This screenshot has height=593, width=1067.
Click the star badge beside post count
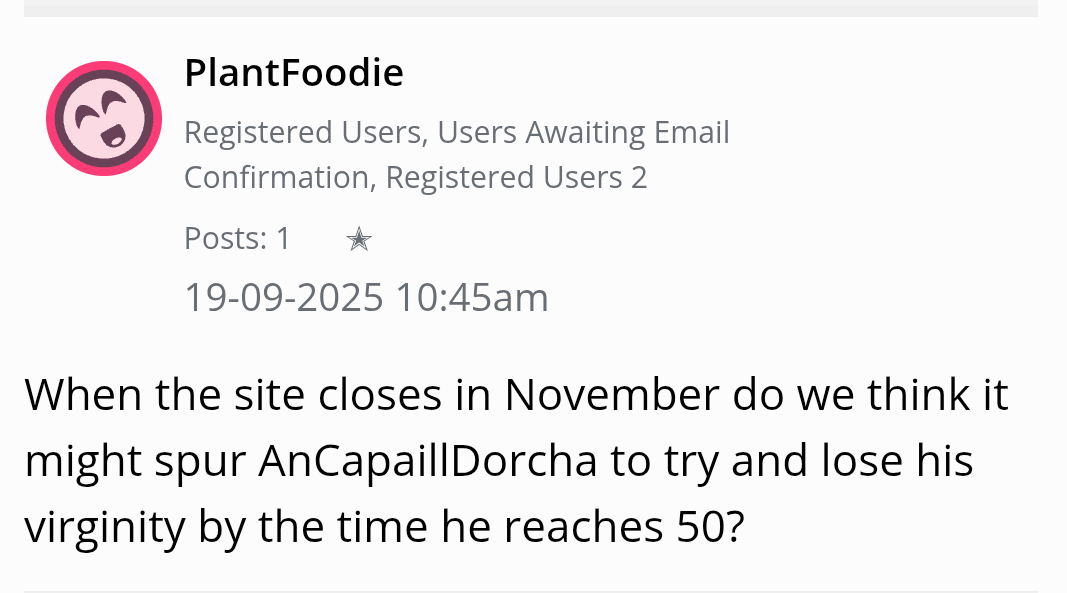tap(358, 239)
